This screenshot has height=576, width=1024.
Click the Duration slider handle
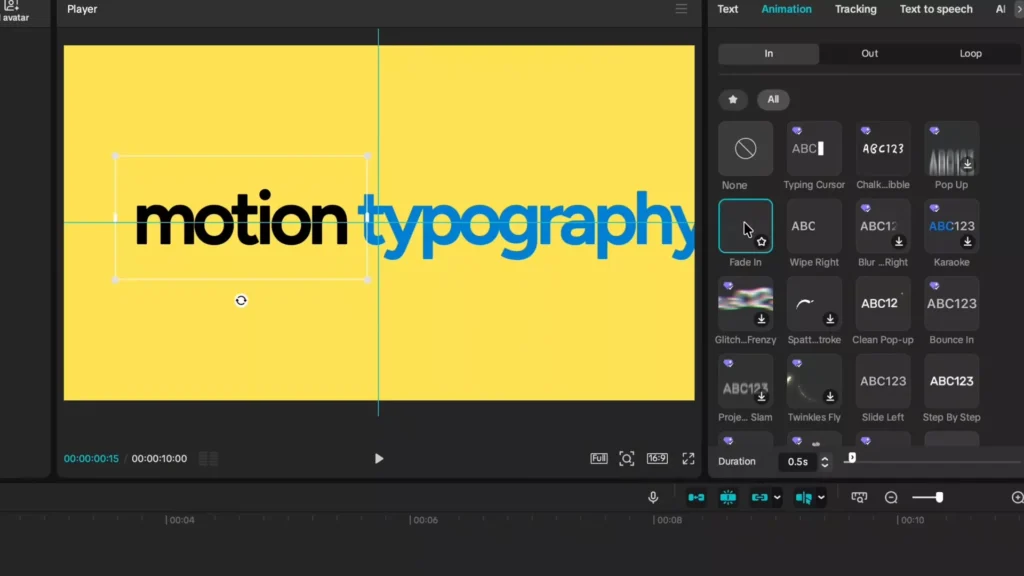click(x=850, y=457)
